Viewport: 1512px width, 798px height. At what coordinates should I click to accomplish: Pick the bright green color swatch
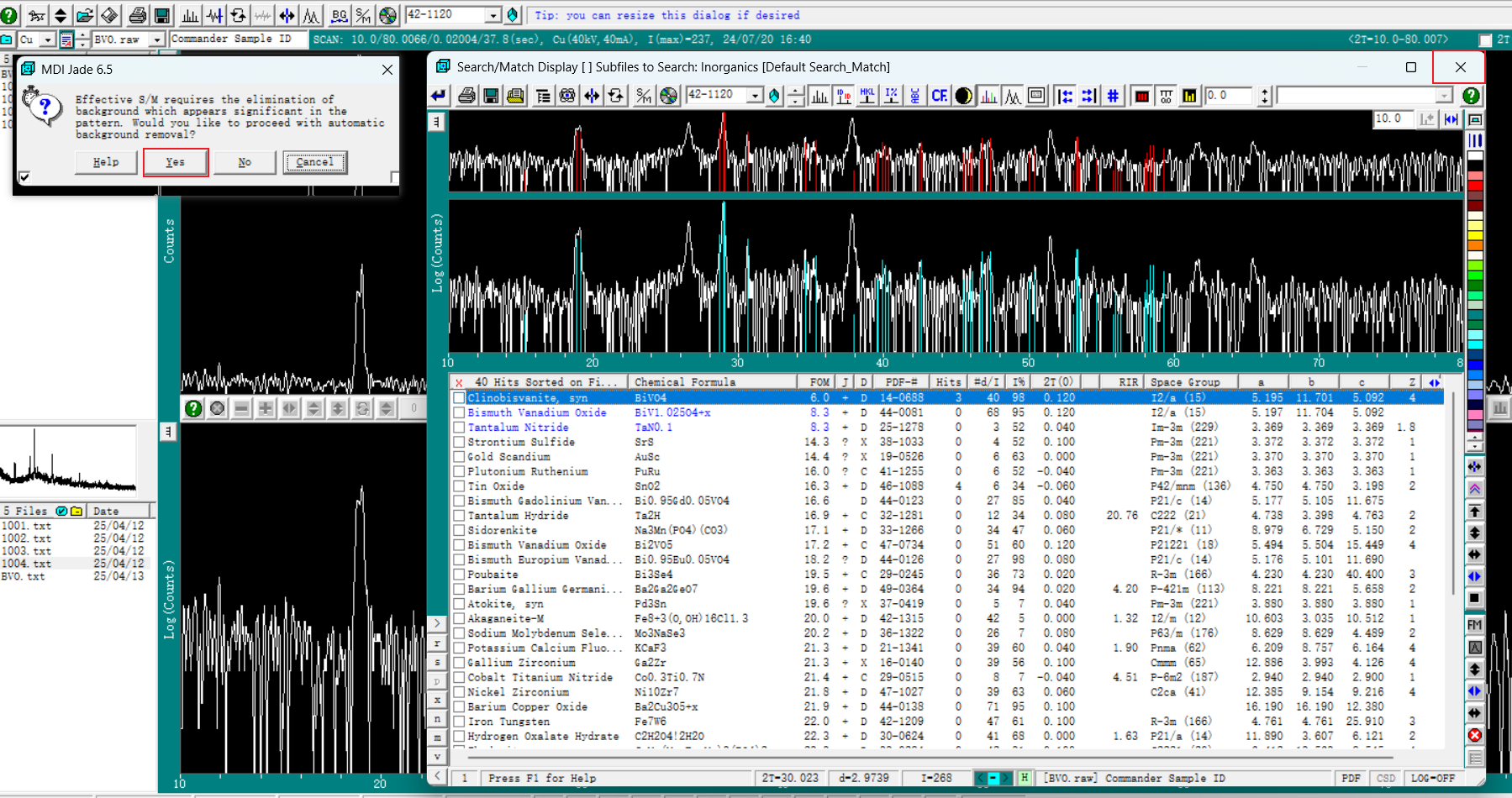pyautogui.click(x=1475, y=276)
